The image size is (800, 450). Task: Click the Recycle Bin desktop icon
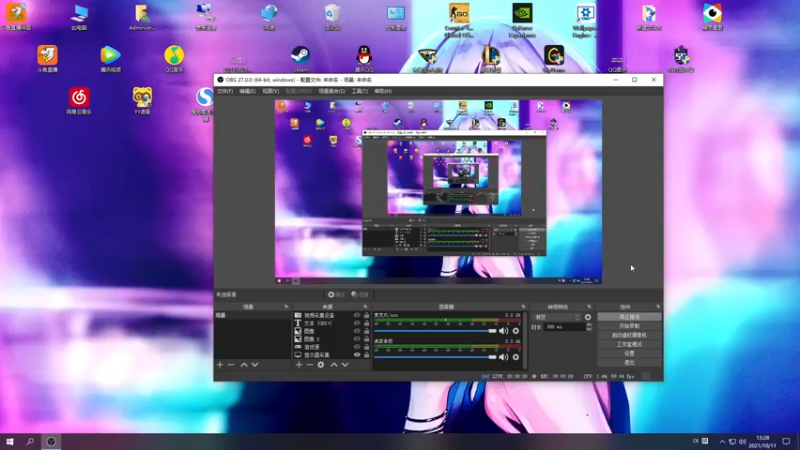point(333,14)
